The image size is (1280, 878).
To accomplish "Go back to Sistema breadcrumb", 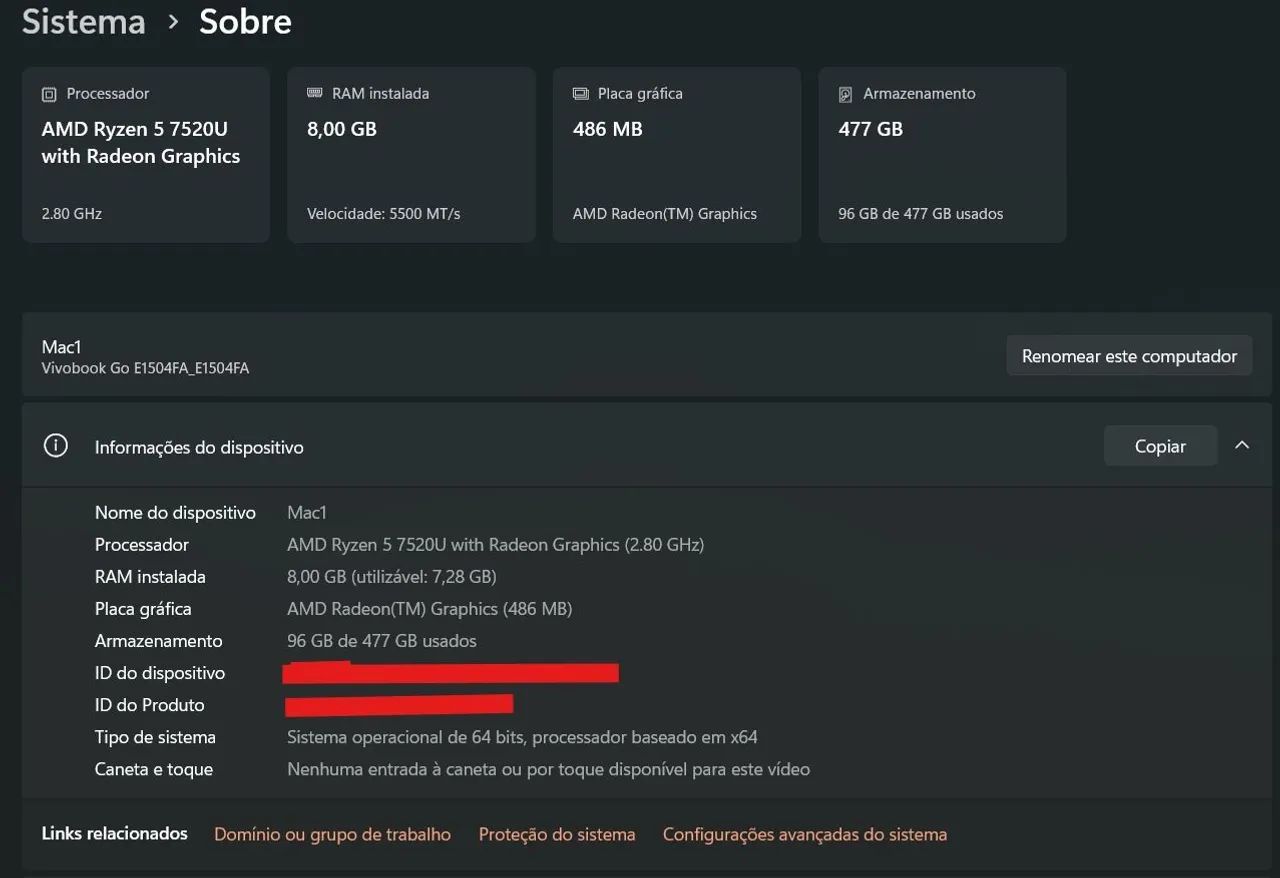I will [x=84, y=21].
